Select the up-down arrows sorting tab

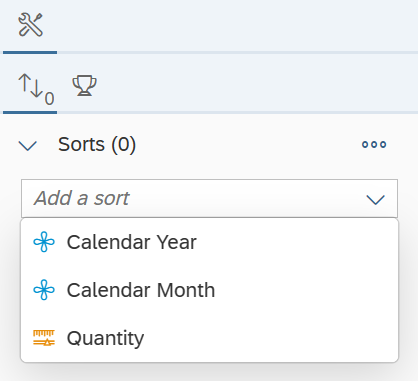[30, 85]
